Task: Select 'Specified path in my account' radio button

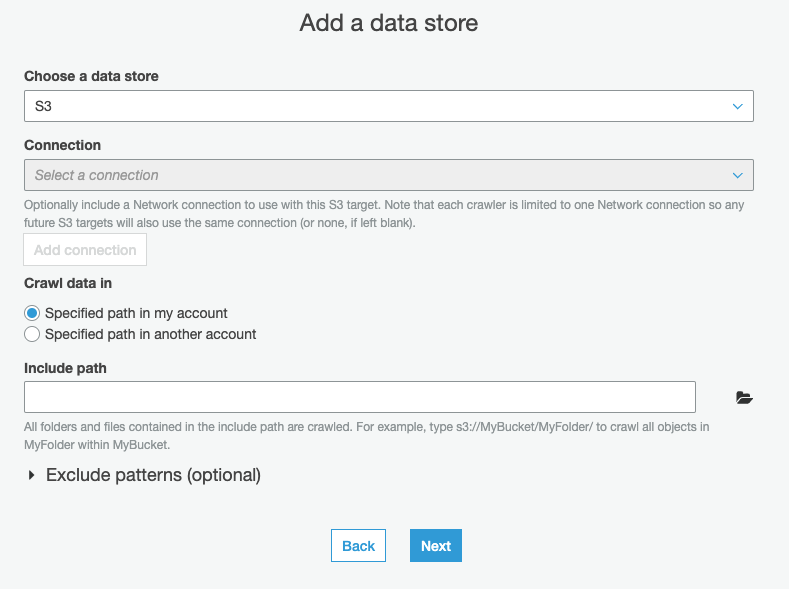Action: click(x=33, y=313)
